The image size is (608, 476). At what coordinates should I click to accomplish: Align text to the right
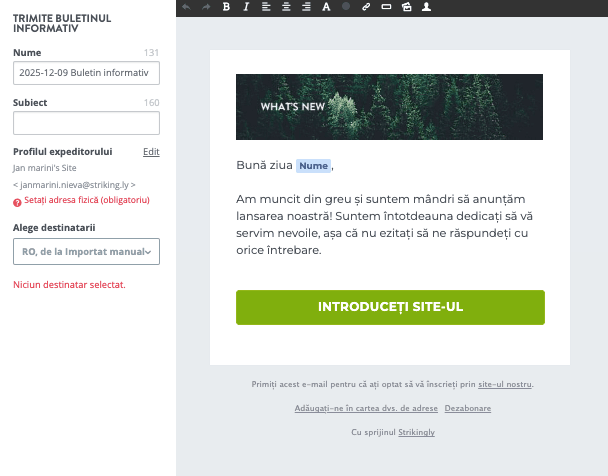[x=306, y=7]
